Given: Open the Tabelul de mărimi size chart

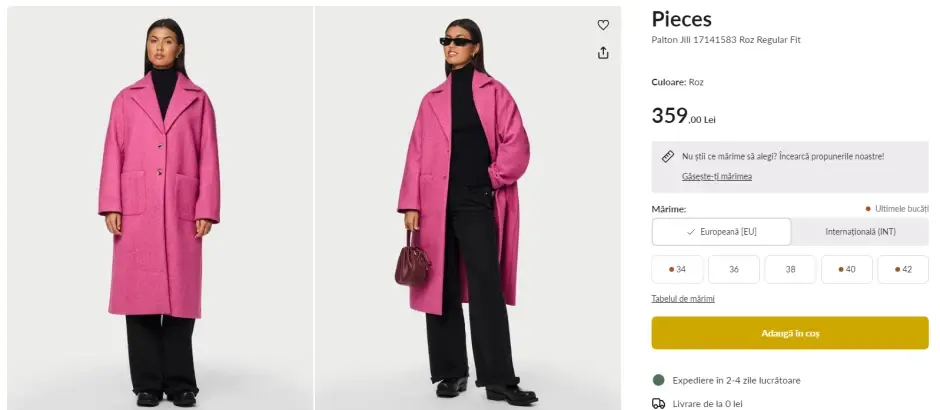Looking at the screenshot, I should click(x=683, y=299).
